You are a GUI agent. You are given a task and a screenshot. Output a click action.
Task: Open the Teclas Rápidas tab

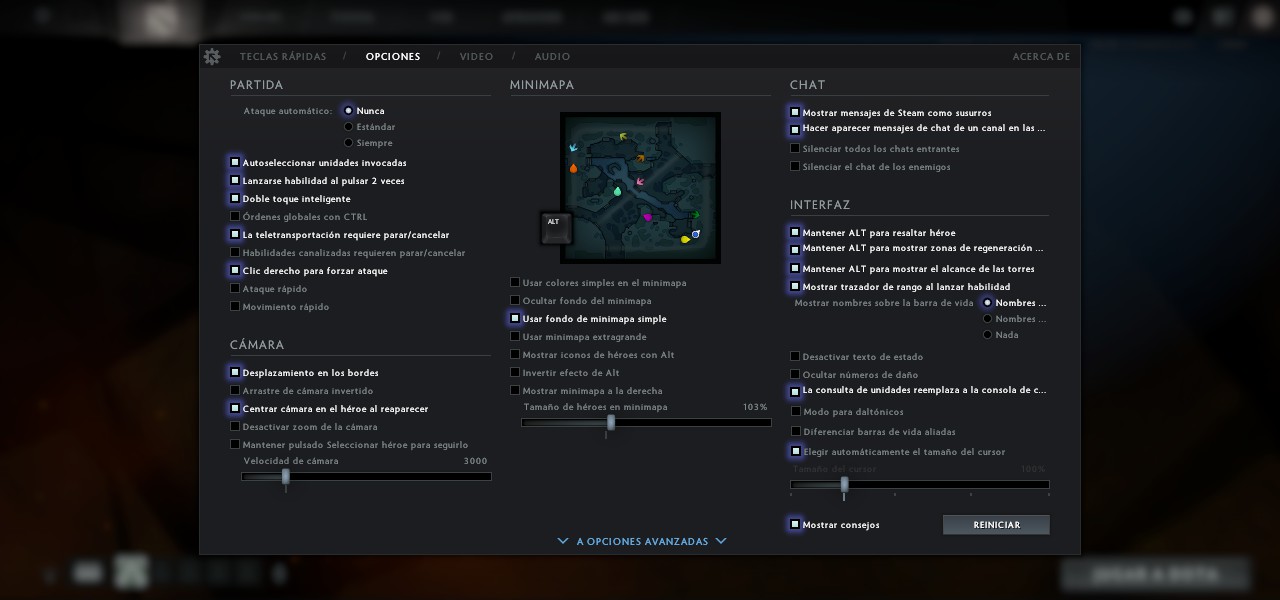tap(283, 57)
